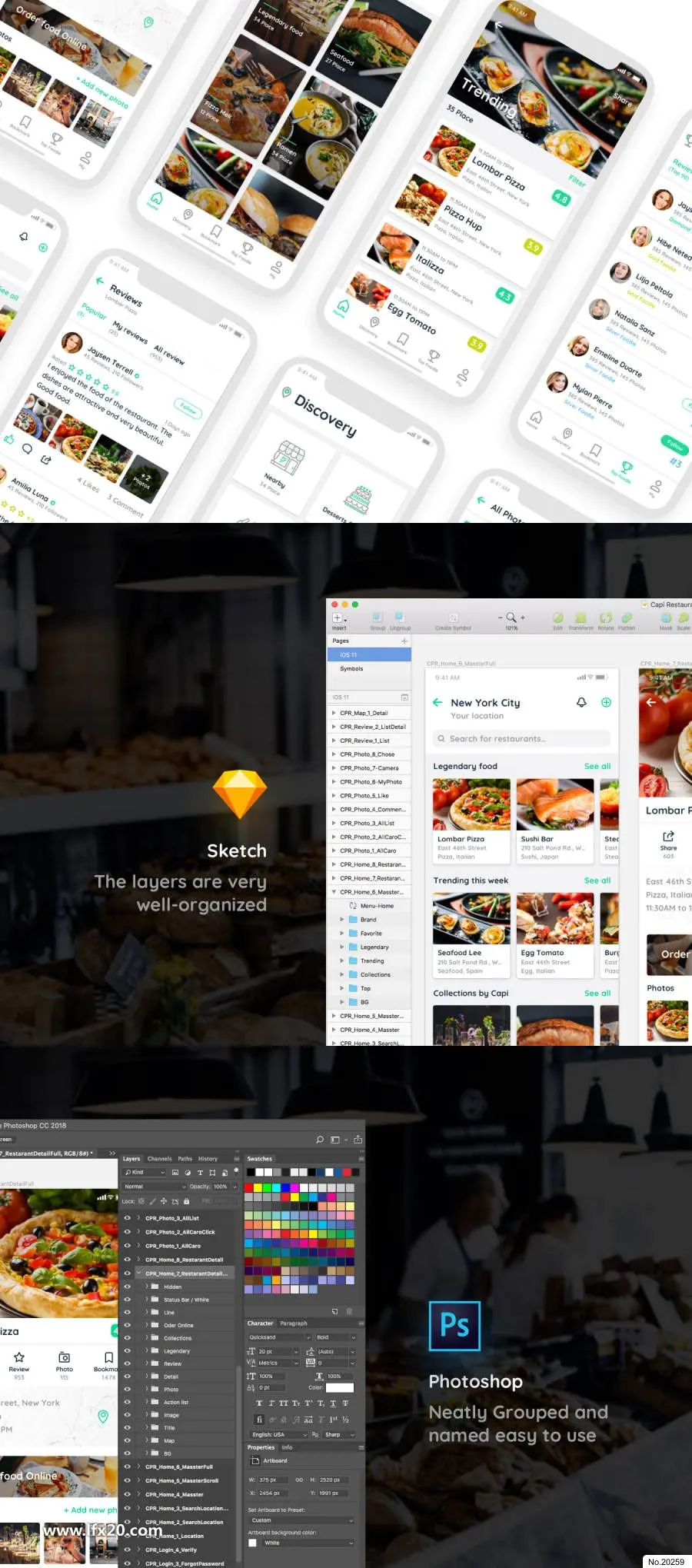The height and width of the screenshot is (1568, 692).
Task: Hide the Status Bar / White group
Action: (127, 1300)
